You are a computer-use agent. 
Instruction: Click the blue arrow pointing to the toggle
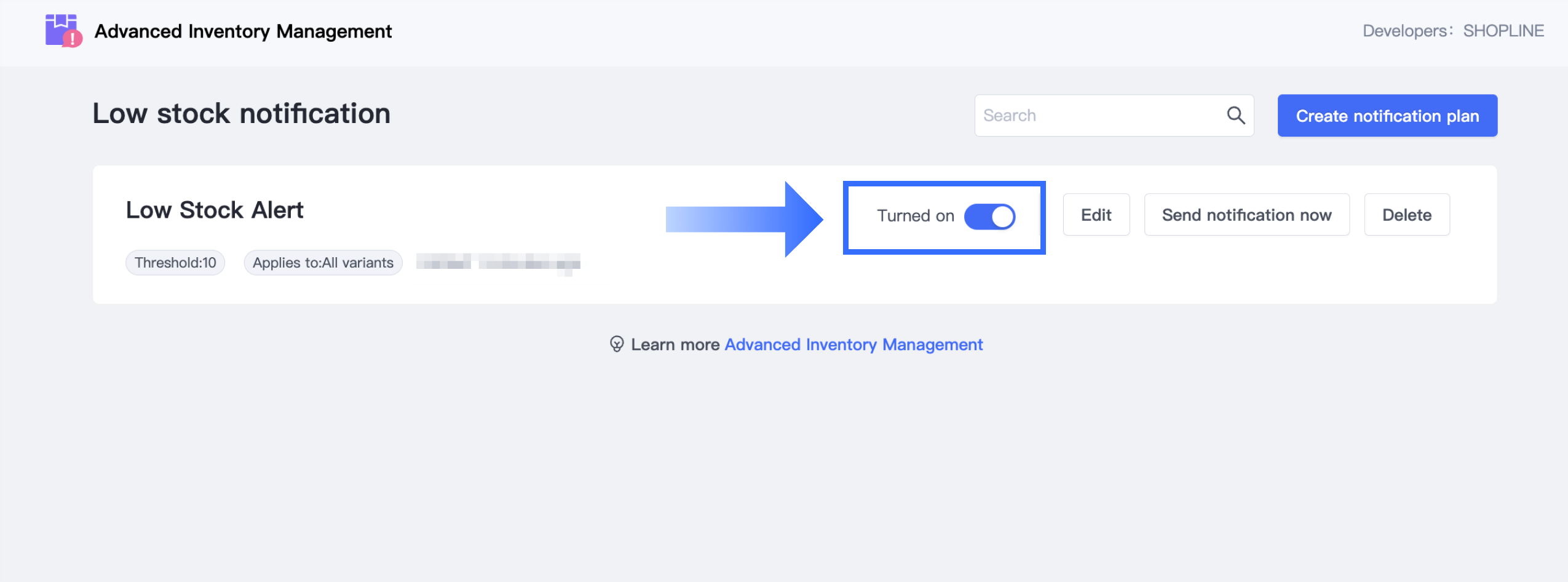click(x=744, y=219)
